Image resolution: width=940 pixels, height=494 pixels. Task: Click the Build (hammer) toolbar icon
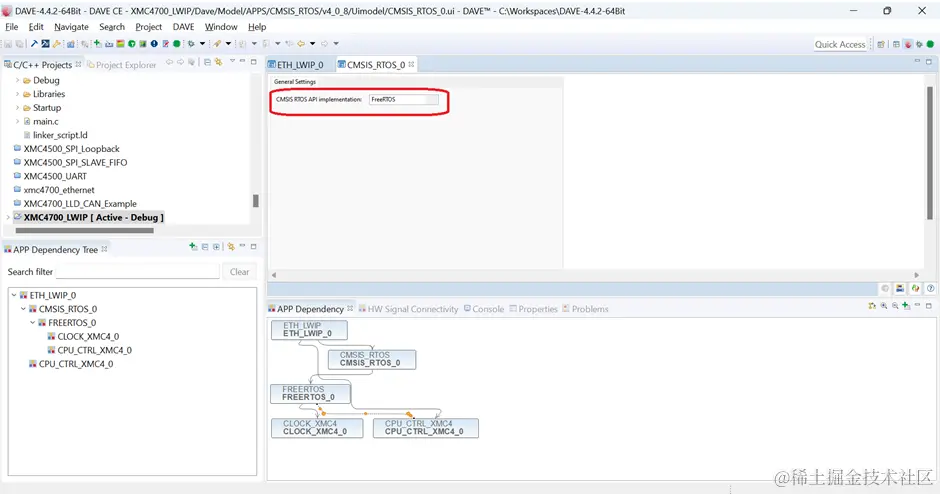pos(34,43)
